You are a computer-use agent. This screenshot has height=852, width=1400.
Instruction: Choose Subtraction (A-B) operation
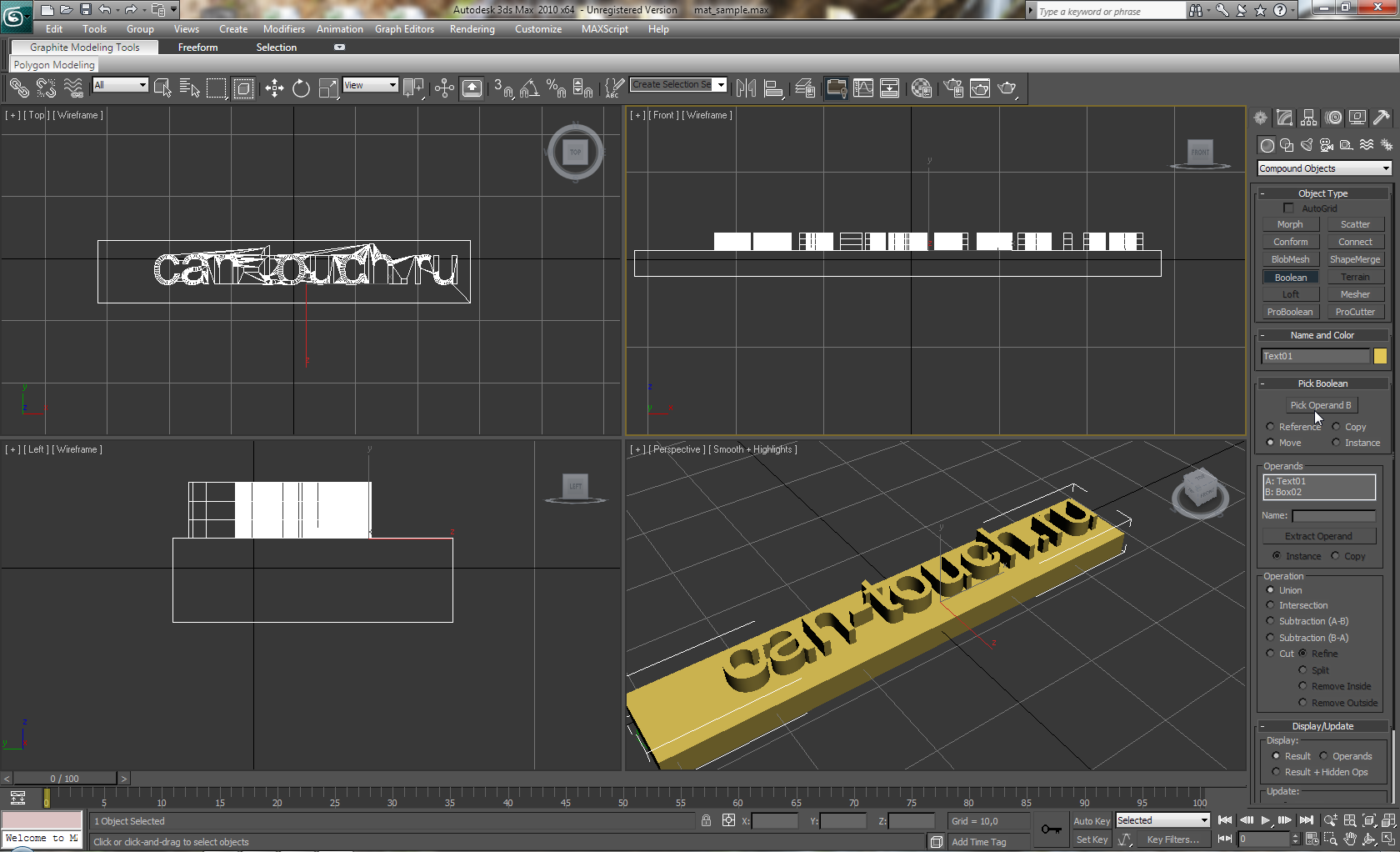(x=1270, y=621)
